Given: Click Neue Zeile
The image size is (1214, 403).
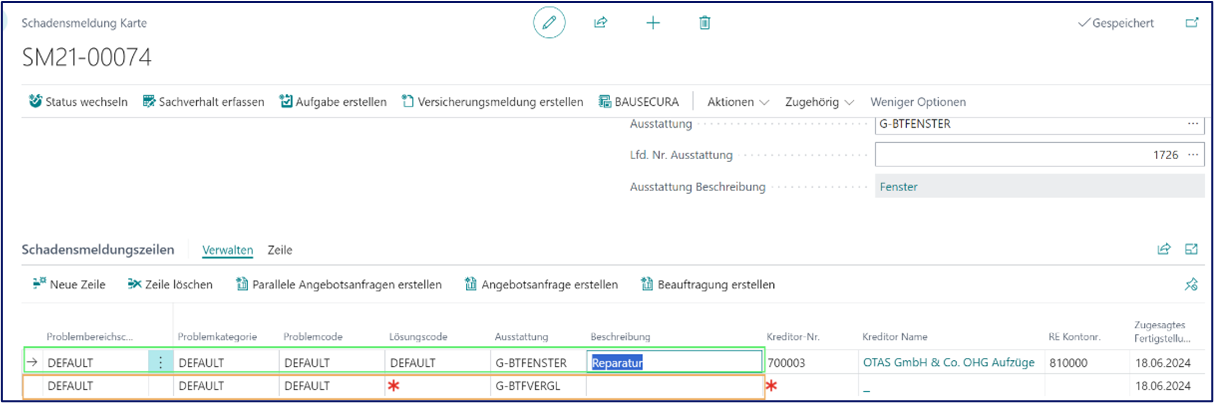Looking at the screenshot, I should [x=69, y=285].
